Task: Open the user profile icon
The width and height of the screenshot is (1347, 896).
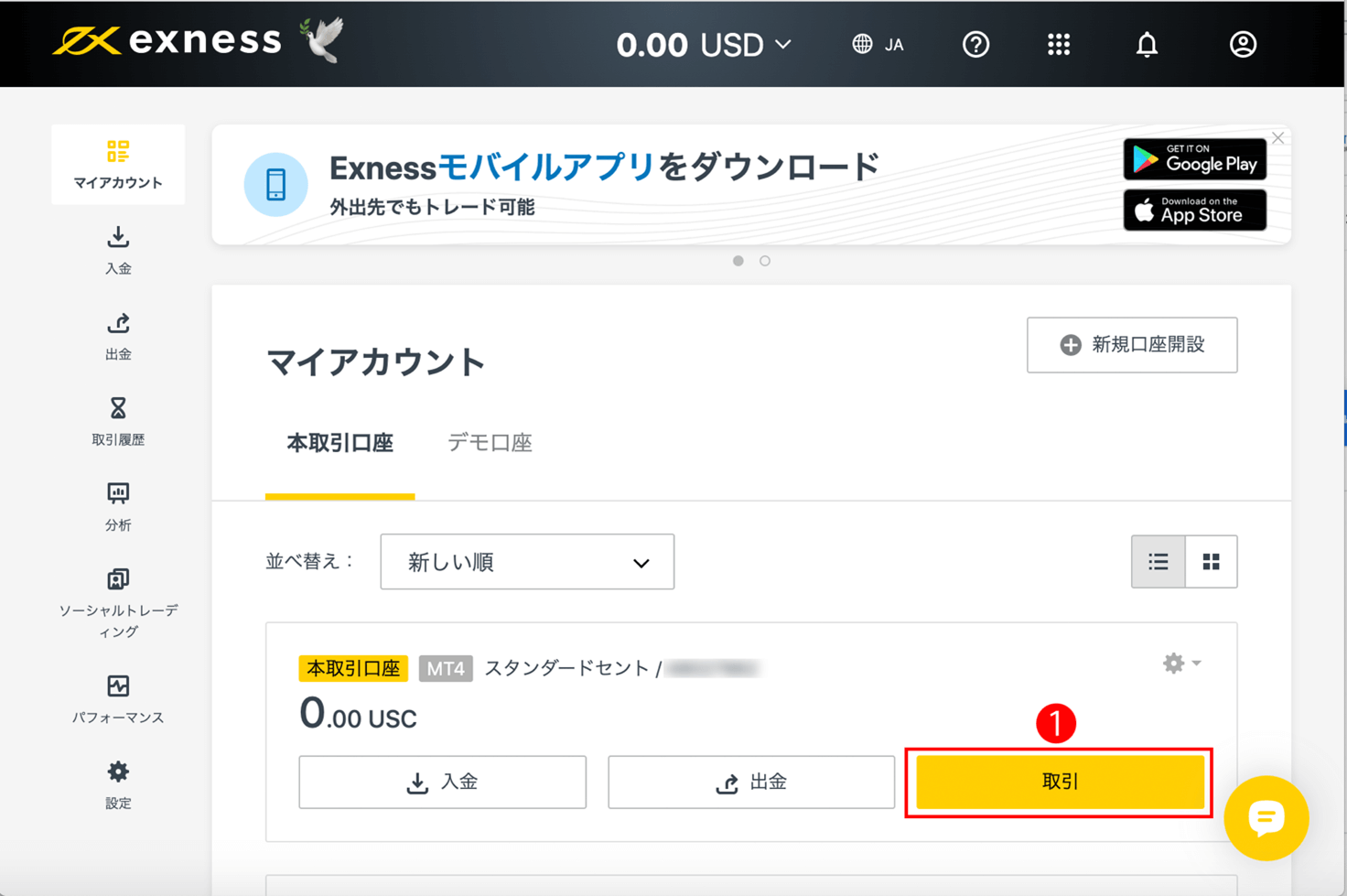Action: [1243, 44]
